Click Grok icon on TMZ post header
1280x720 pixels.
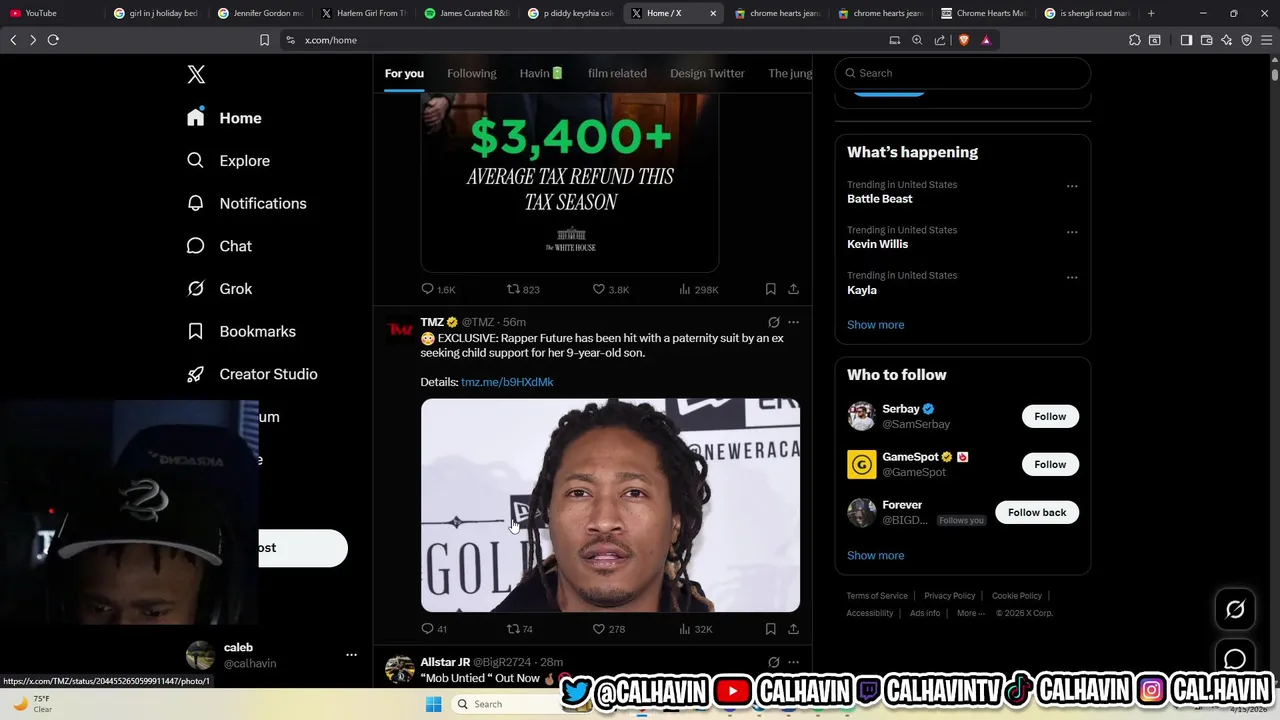773,322
